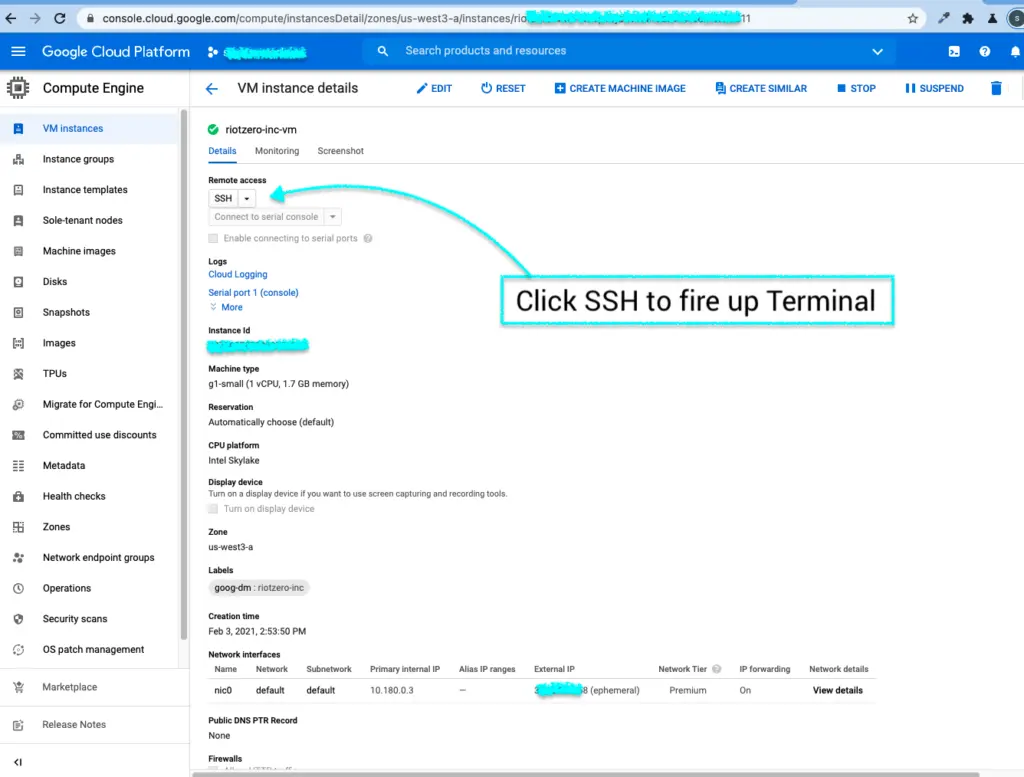Viewport: 1024px width, 777px height.
Task: Open the help question mark icon
Action: click(x=985, y=51)
